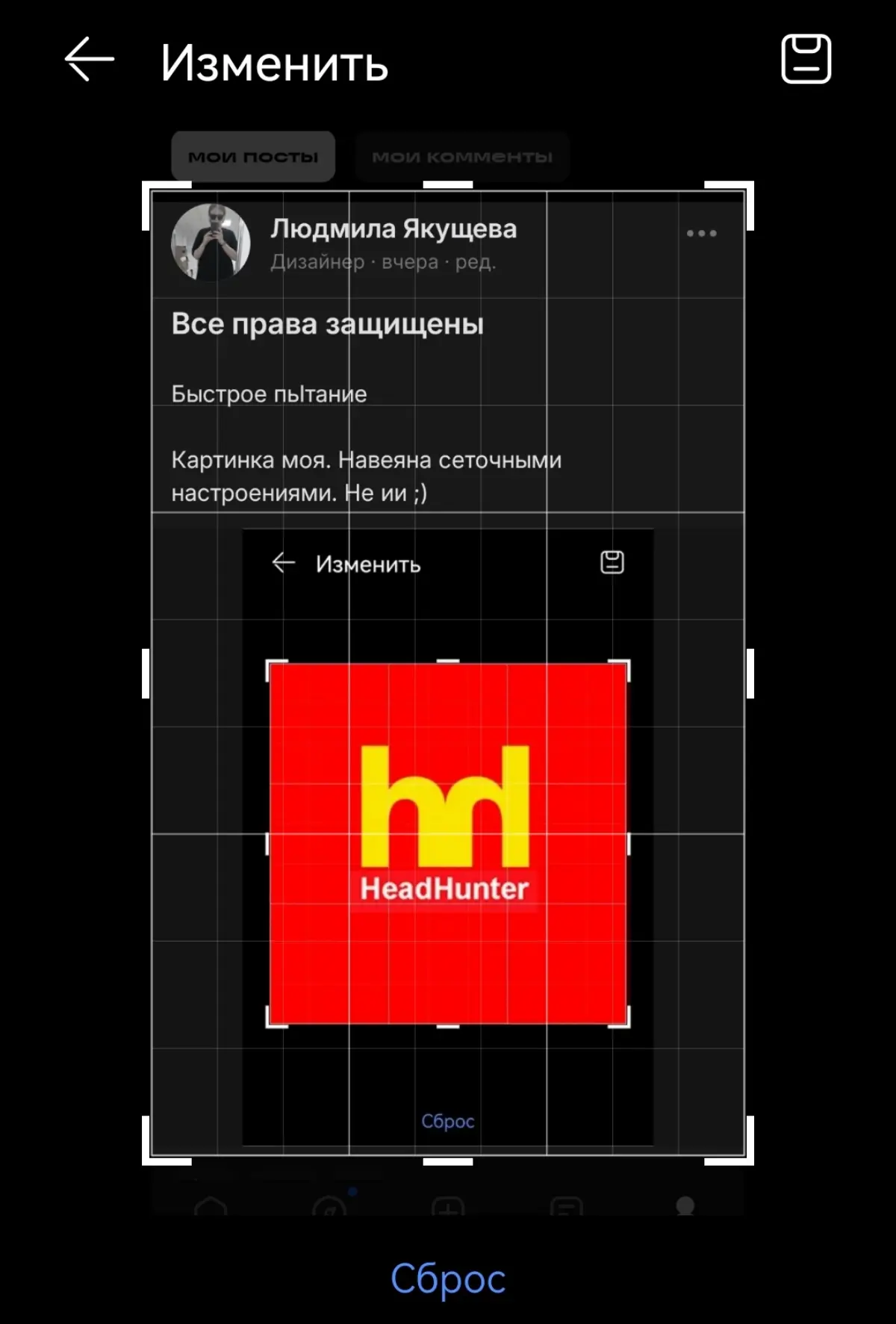The width and height of the screenshot is (896, 1324).
Task: Click the bottom edge middle handle of the outer crop frame
Action: tap(448, 1161)
